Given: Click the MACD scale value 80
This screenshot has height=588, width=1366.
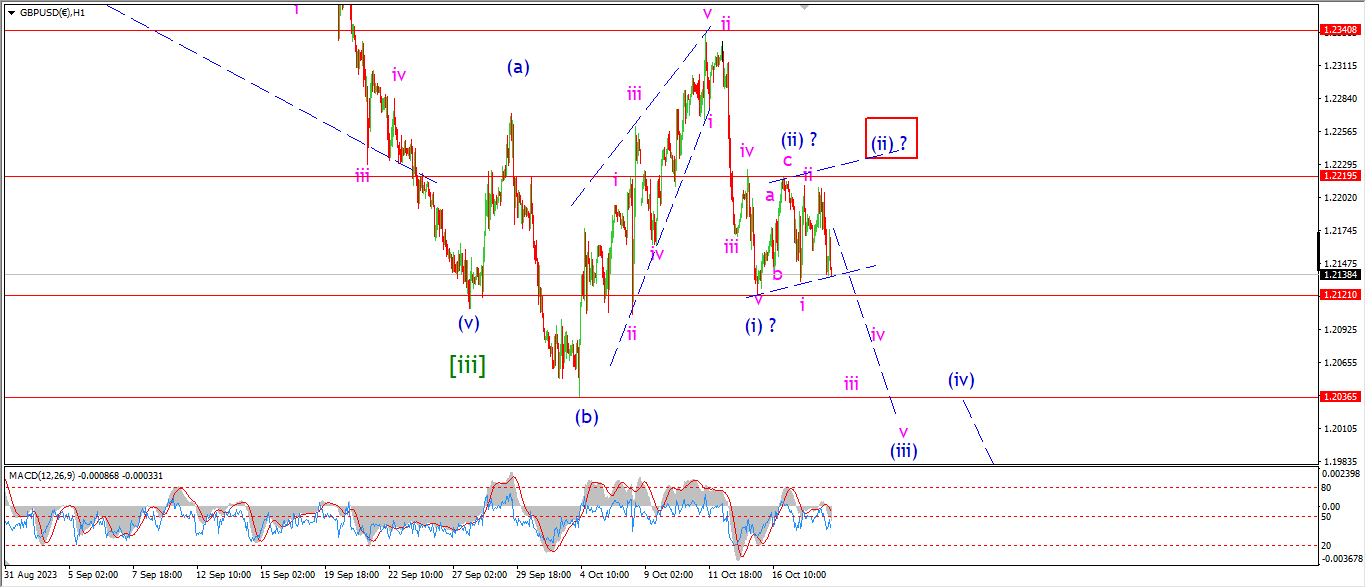Looking at the screenshot, I should click(1327, 488).
